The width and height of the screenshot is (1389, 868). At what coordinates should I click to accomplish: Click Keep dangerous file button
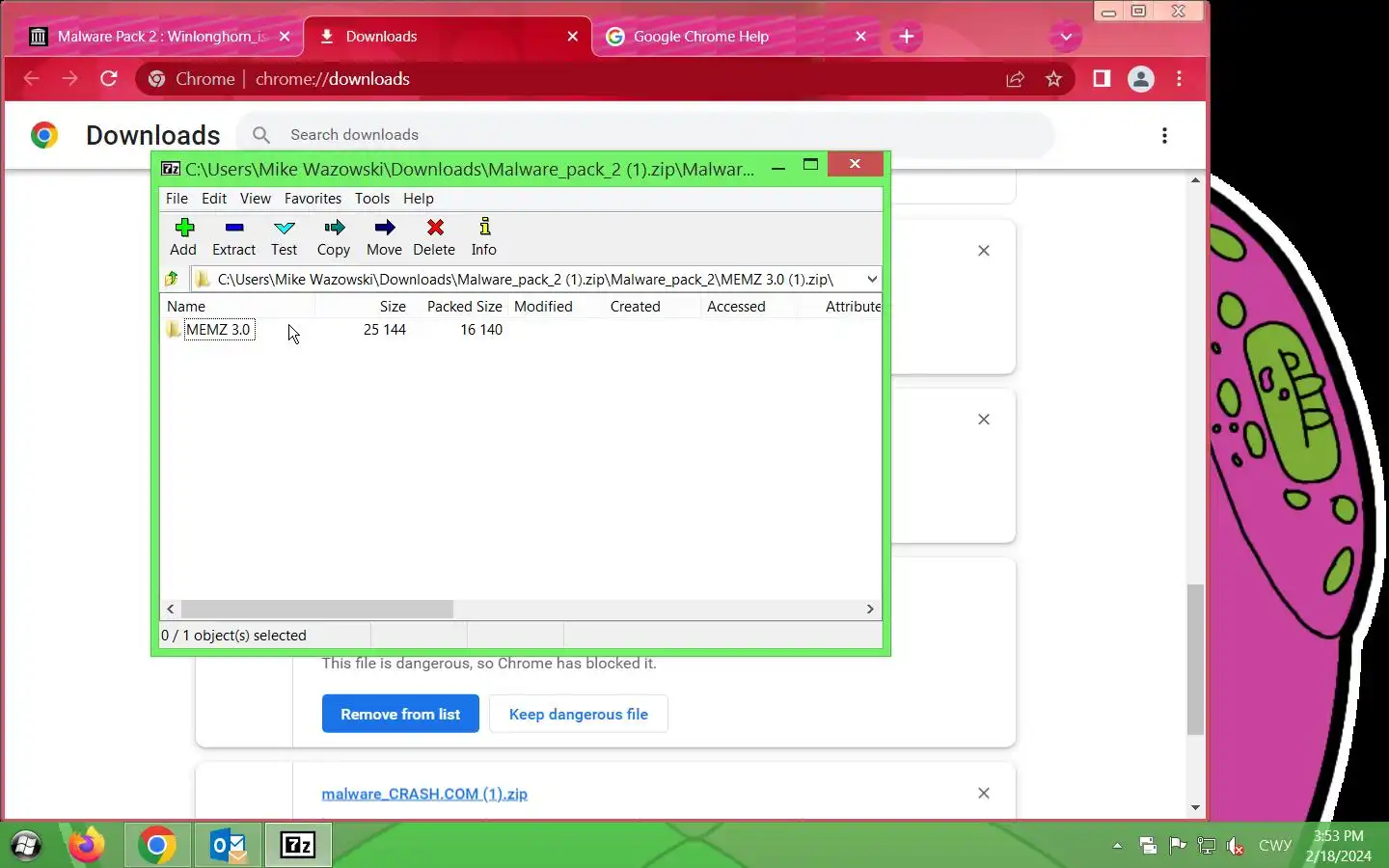[x=579, y=714]
